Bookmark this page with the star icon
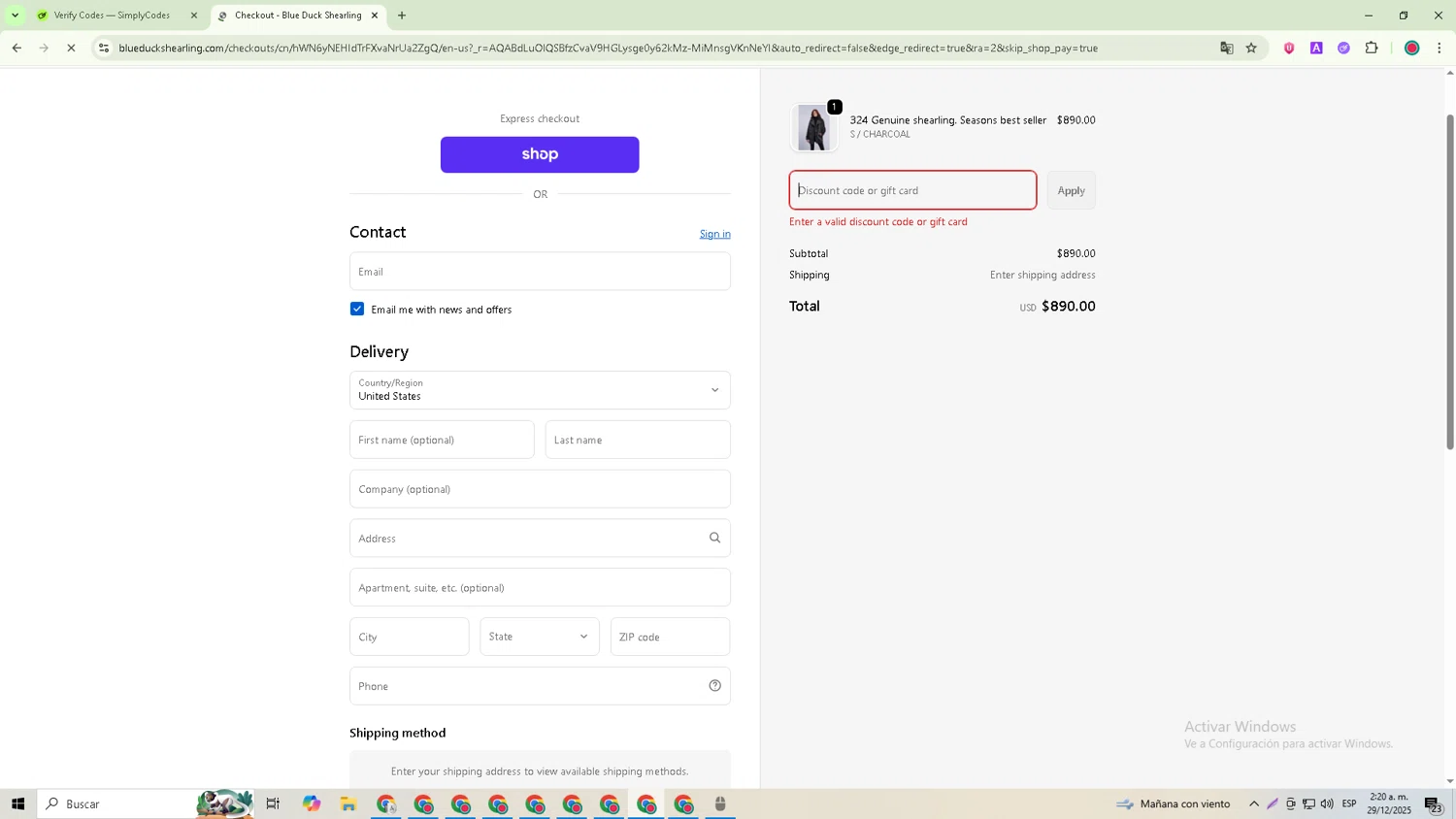 1251,48
